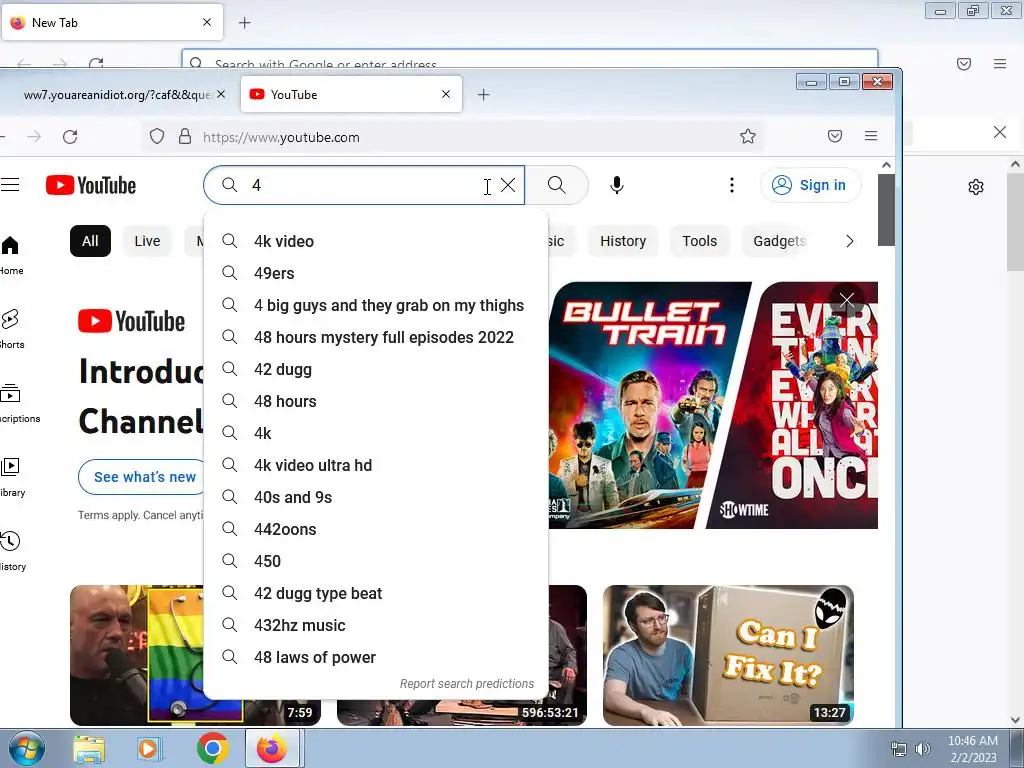The width and height of the screenshot is (1024, 768).
Task: Click the padlock site info icon
Action: (x=185, y=136)
